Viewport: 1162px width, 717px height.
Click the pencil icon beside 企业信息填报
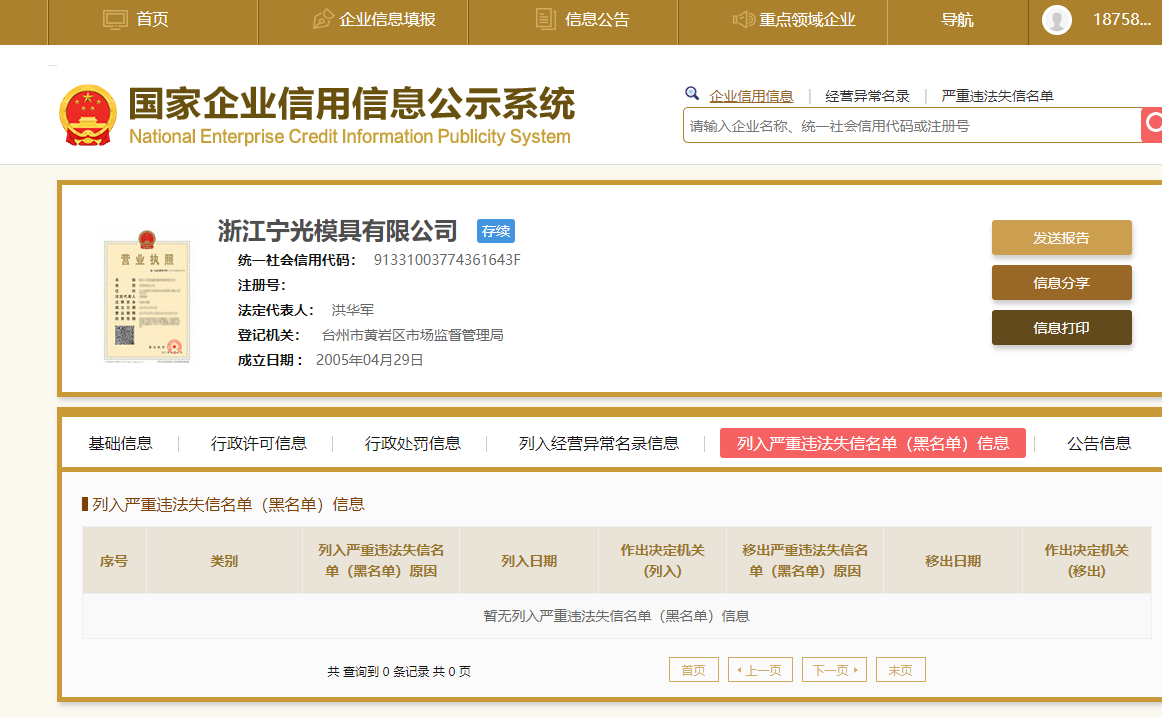pyautogui.click(x=322, y=19)
